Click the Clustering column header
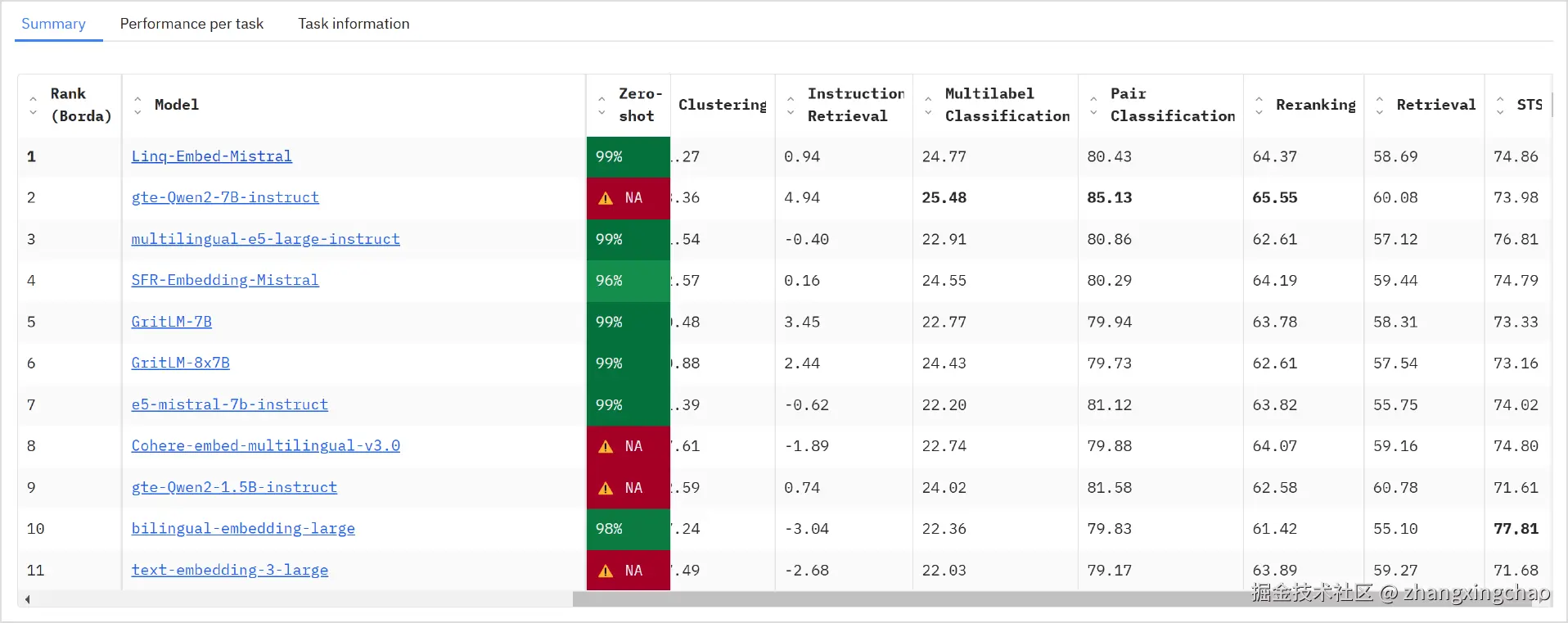Image resolution: width=1568 pixels, height=623 pixels. click(723, 105)
